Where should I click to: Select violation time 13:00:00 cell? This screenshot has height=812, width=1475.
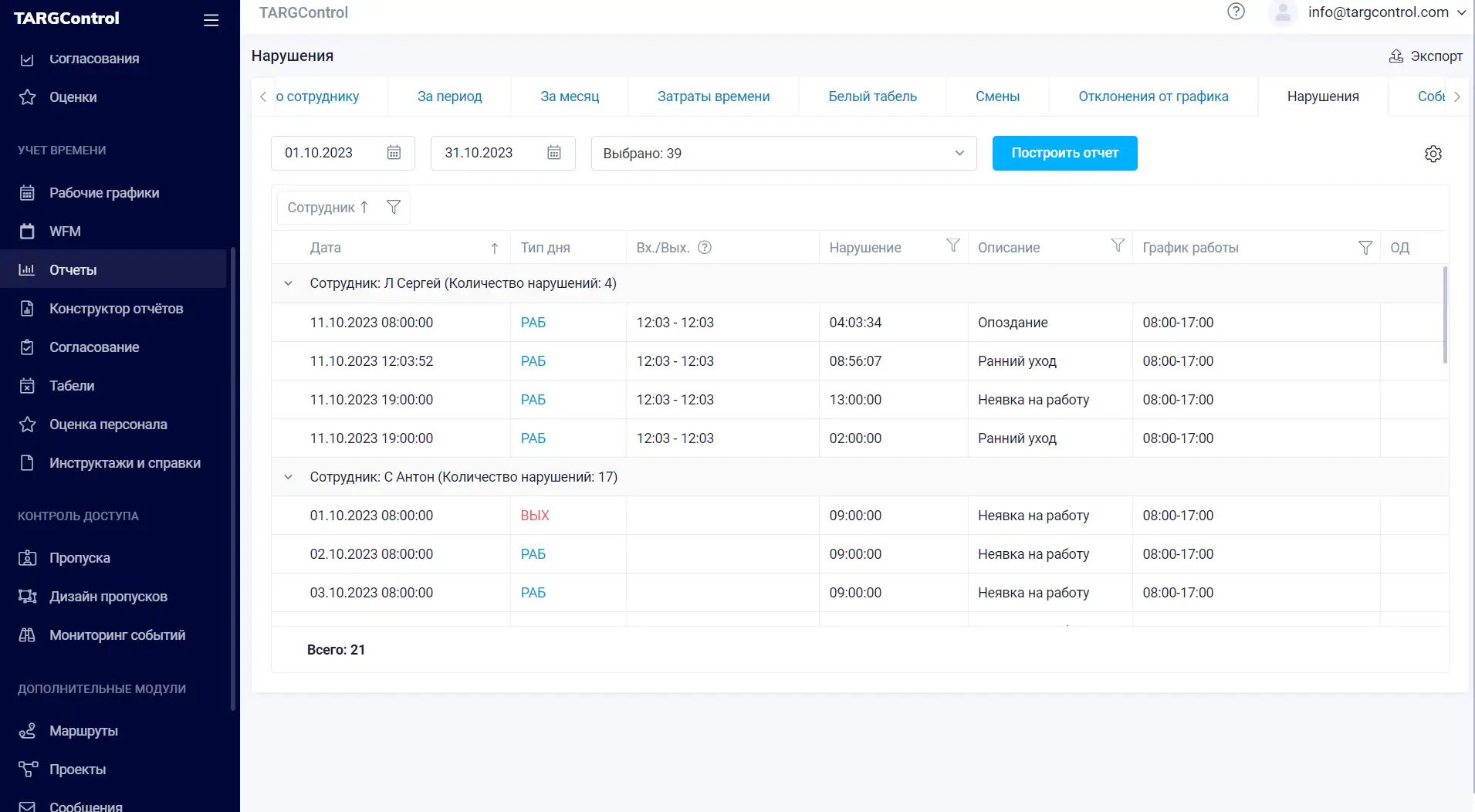point(855,400)
